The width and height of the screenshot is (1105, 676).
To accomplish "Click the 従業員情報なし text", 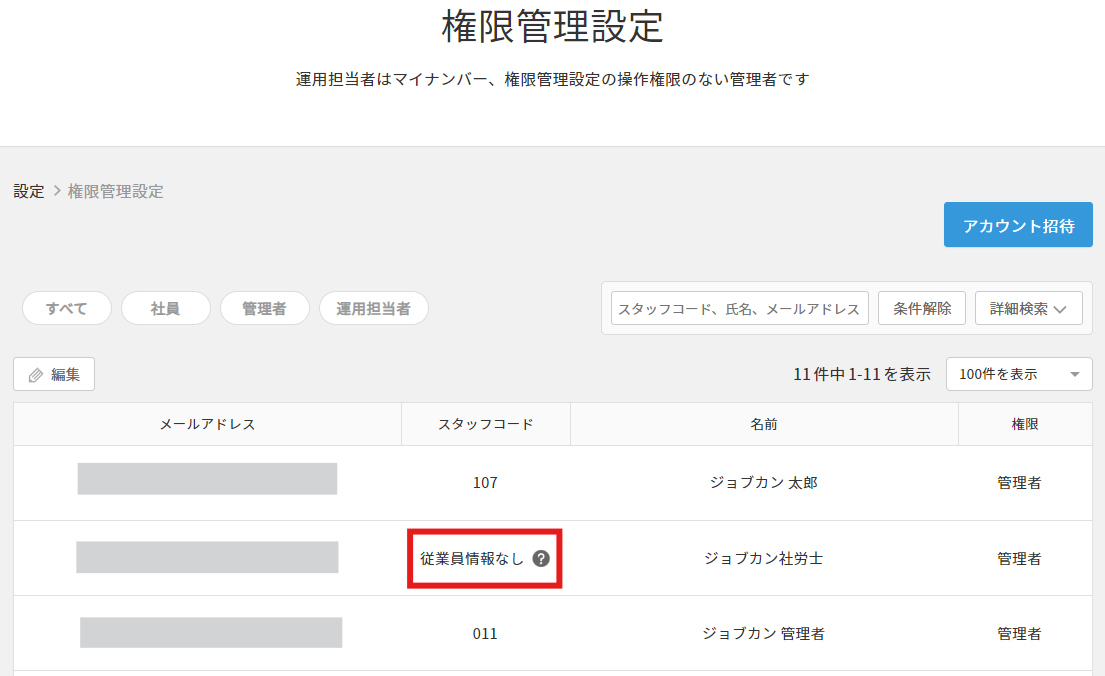I will 471,558.
